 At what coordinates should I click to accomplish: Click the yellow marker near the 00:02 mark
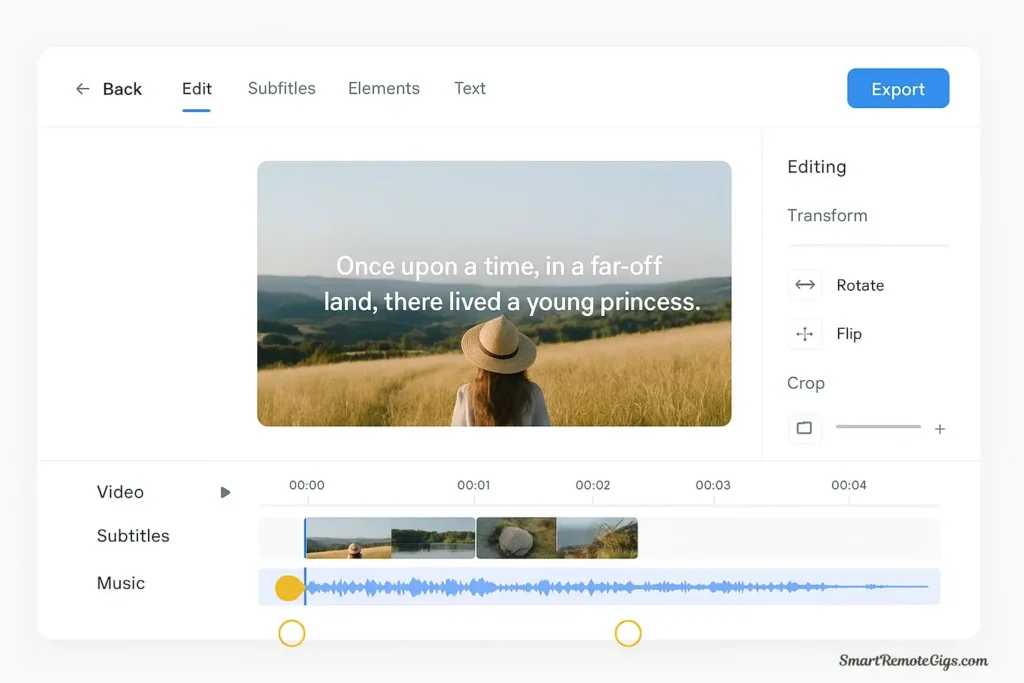pyautogui.click(x=628, y=632)
